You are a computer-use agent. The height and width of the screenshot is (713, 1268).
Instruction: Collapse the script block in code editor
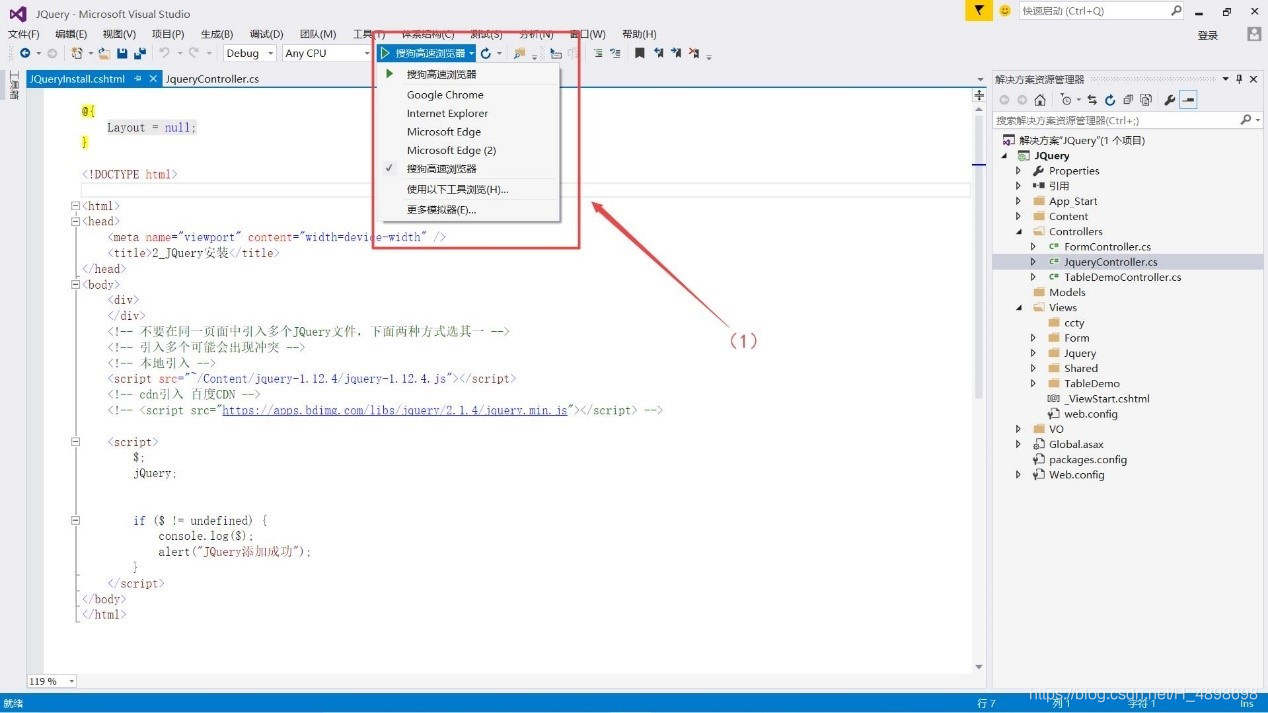click(x=76, y=442)
